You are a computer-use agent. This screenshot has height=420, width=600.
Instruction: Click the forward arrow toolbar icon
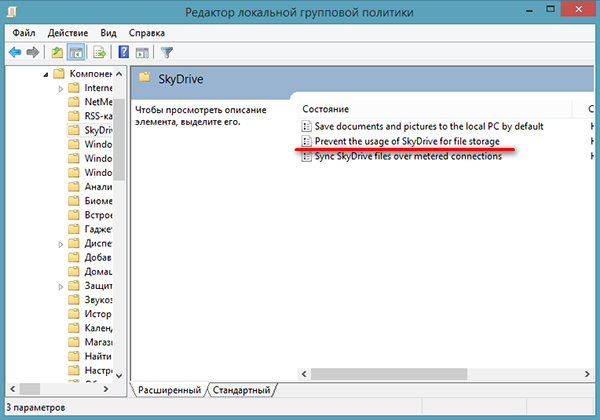(33, 52)
